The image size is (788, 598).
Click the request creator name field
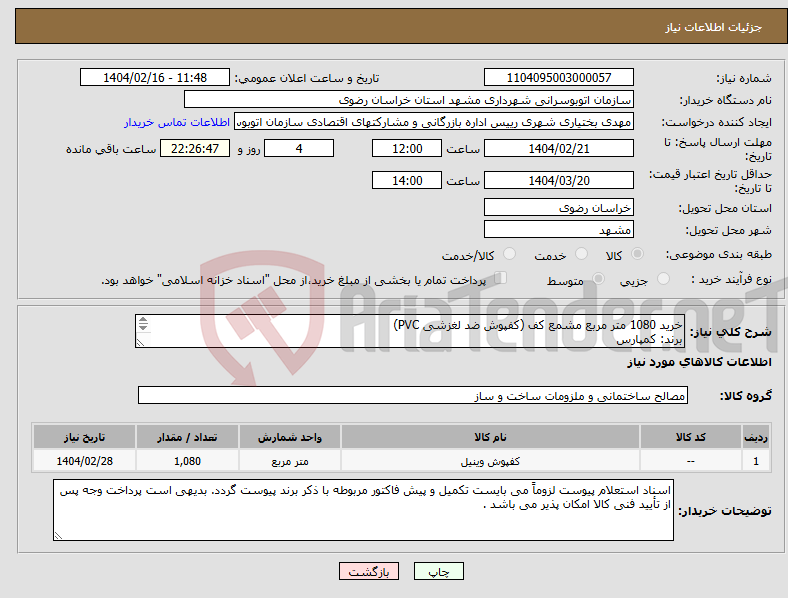(434, 122)
